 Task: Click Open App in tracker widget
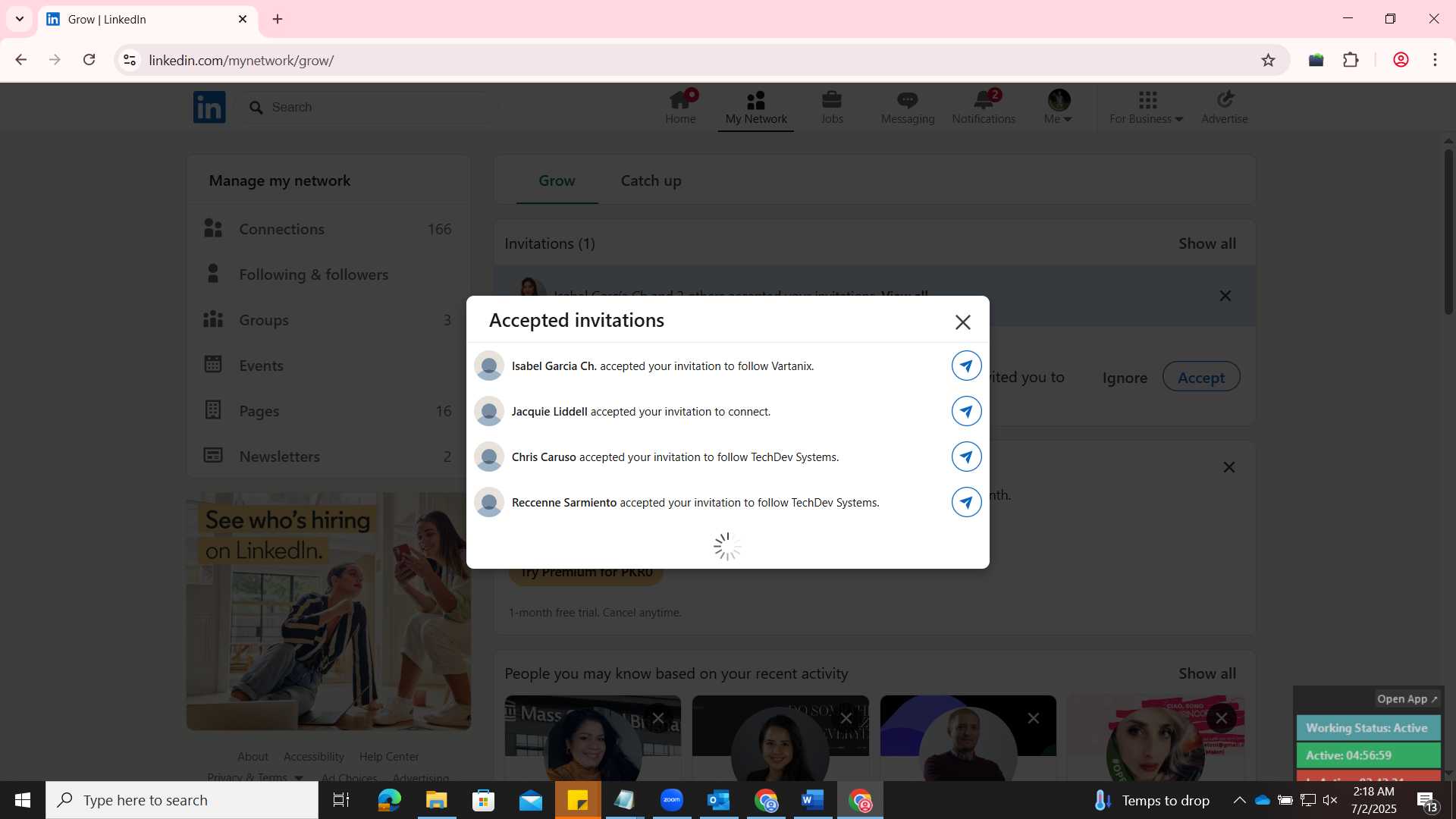1407,698
